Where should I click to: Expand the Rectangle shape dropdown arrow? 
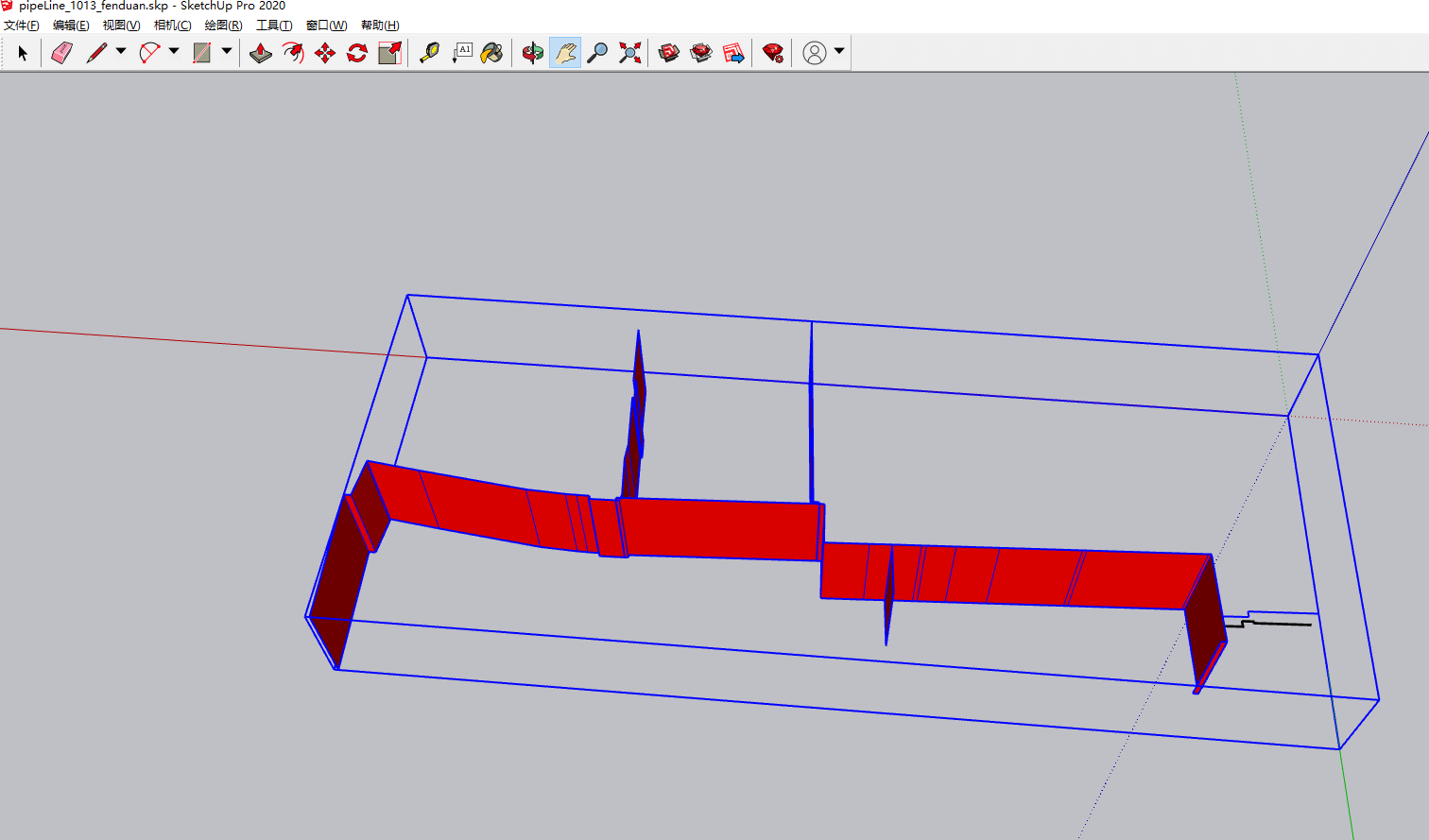[227, 51]
